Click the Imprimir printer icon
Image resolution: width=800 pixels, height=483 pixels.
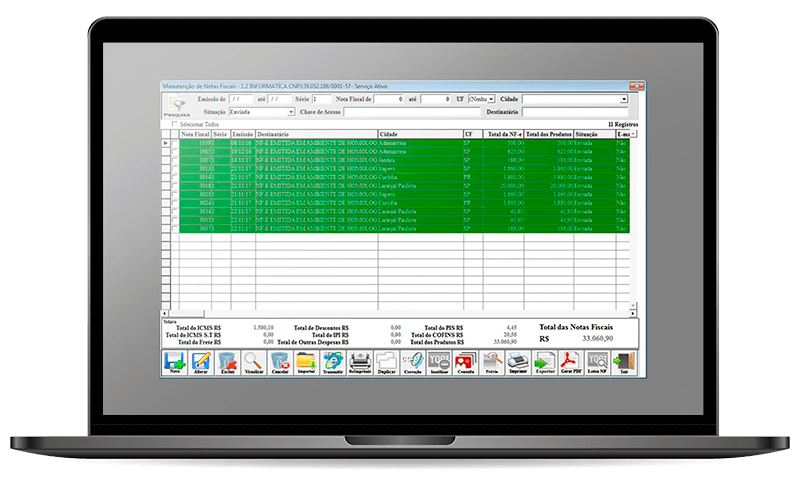click(517, 362)
